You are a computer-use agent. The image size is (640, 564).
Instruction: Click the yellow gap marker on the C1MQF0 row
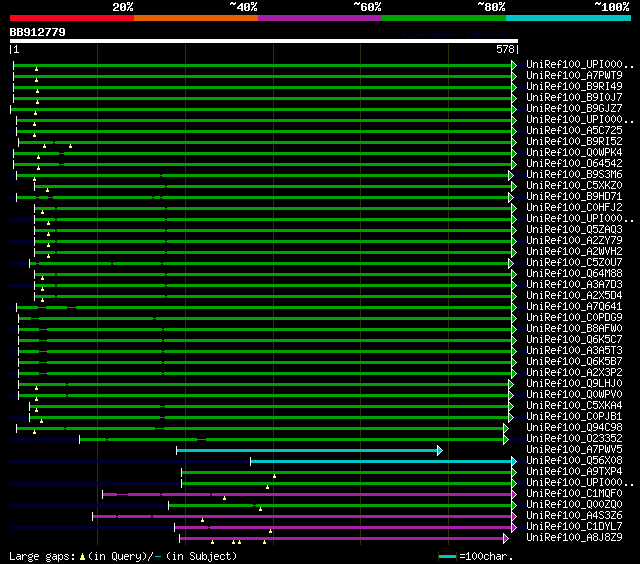click(224, 497)
